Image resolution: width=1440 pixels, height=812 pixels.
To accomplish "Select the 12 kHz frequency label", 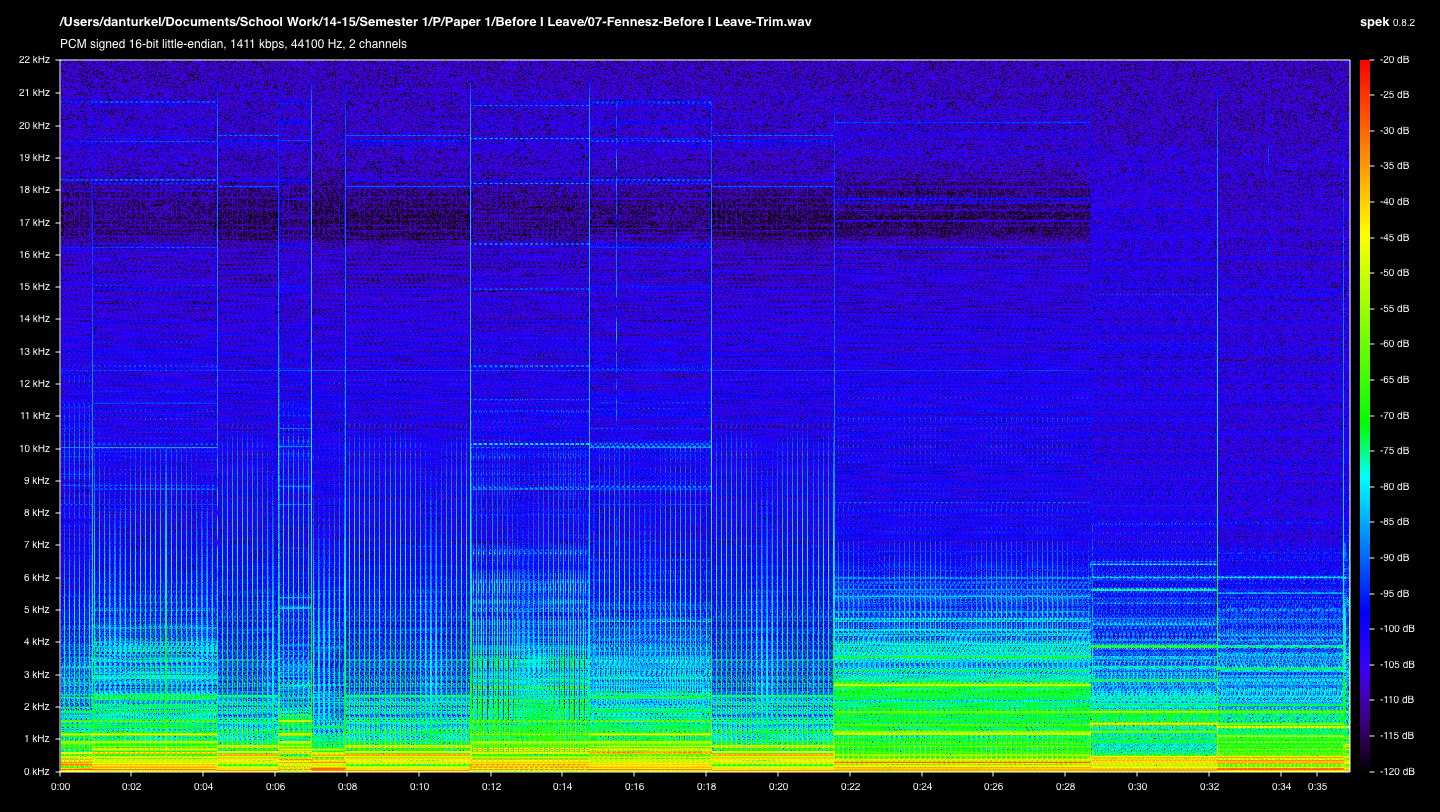I will click(34, 384).
